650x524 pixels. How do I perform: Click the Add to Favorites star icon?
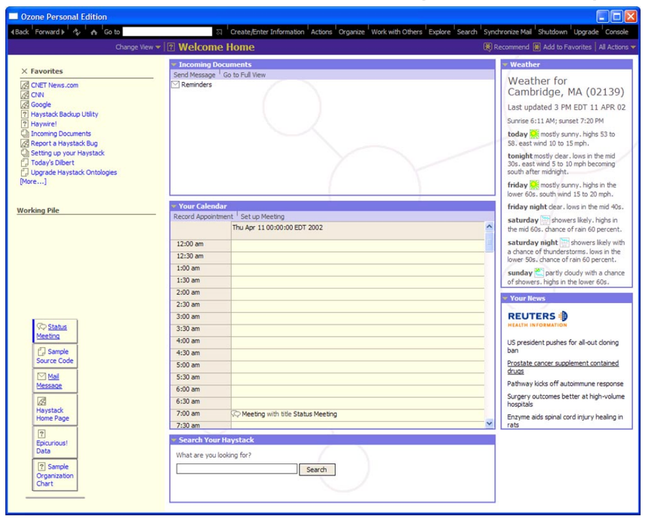point(537,47)
